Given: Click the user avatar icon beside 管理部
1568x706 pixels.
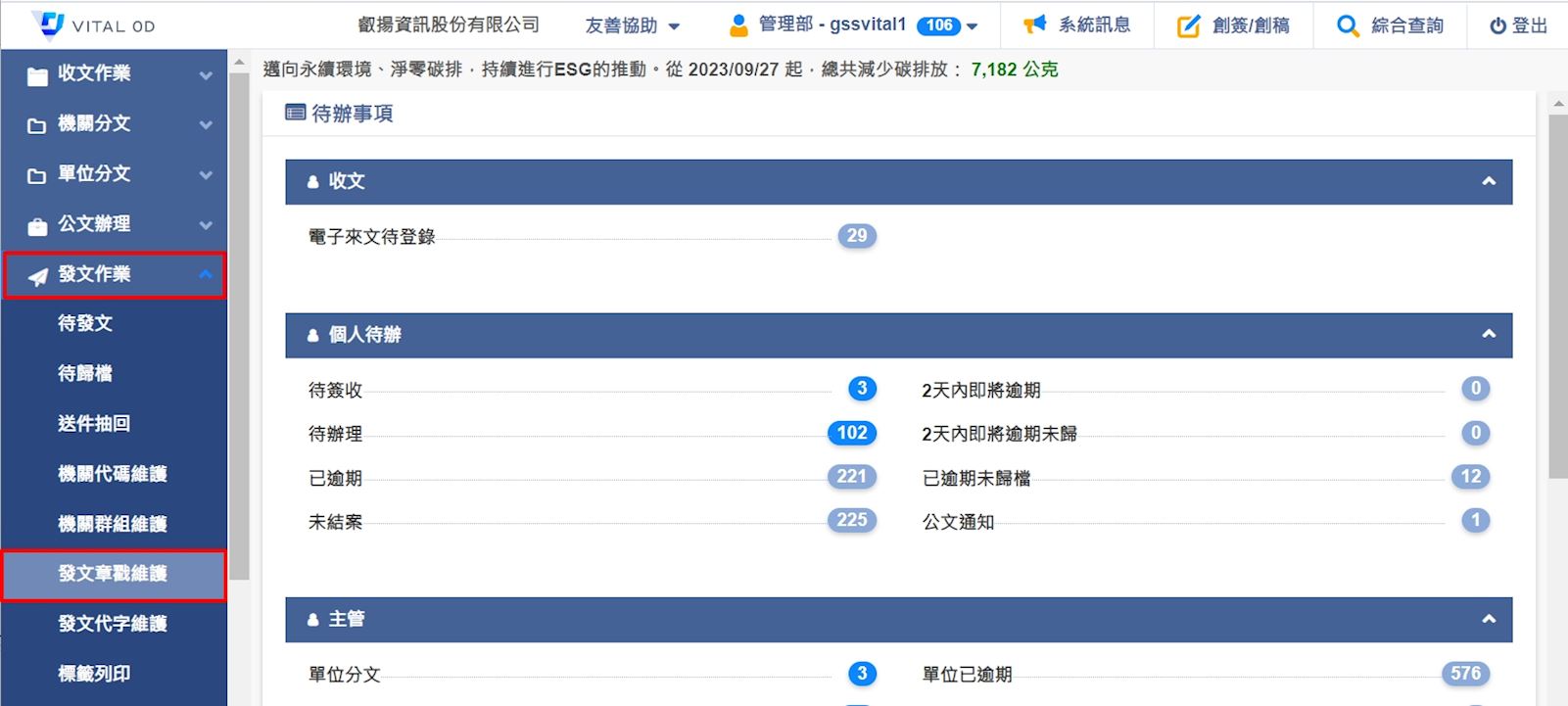Looking at the screenshot, I should pyautogui.click(x=738, y=25).
